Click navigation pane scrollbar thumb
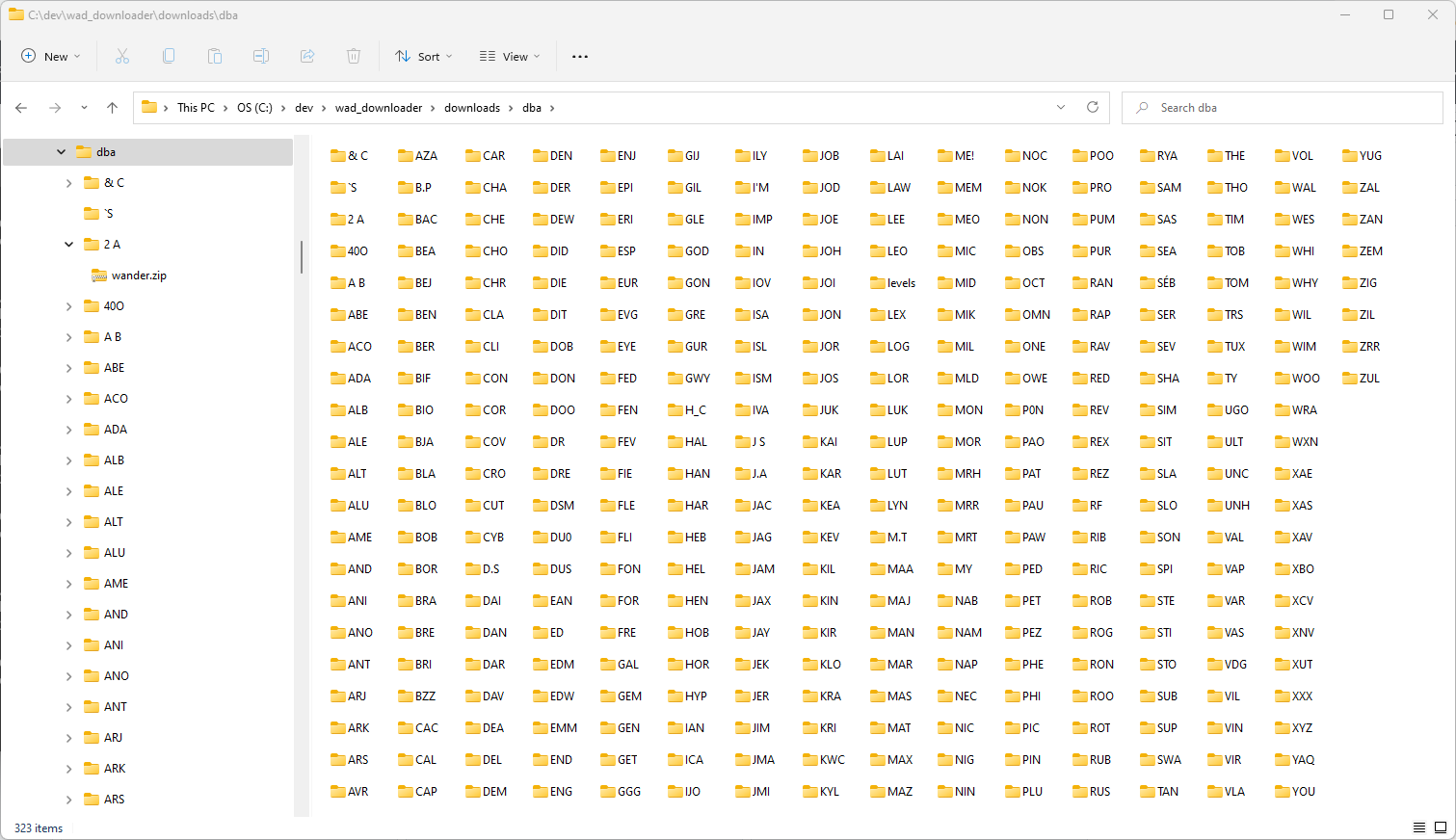Image resolution: width=1456 pixels, height=840 pixels. pos(302,256)
